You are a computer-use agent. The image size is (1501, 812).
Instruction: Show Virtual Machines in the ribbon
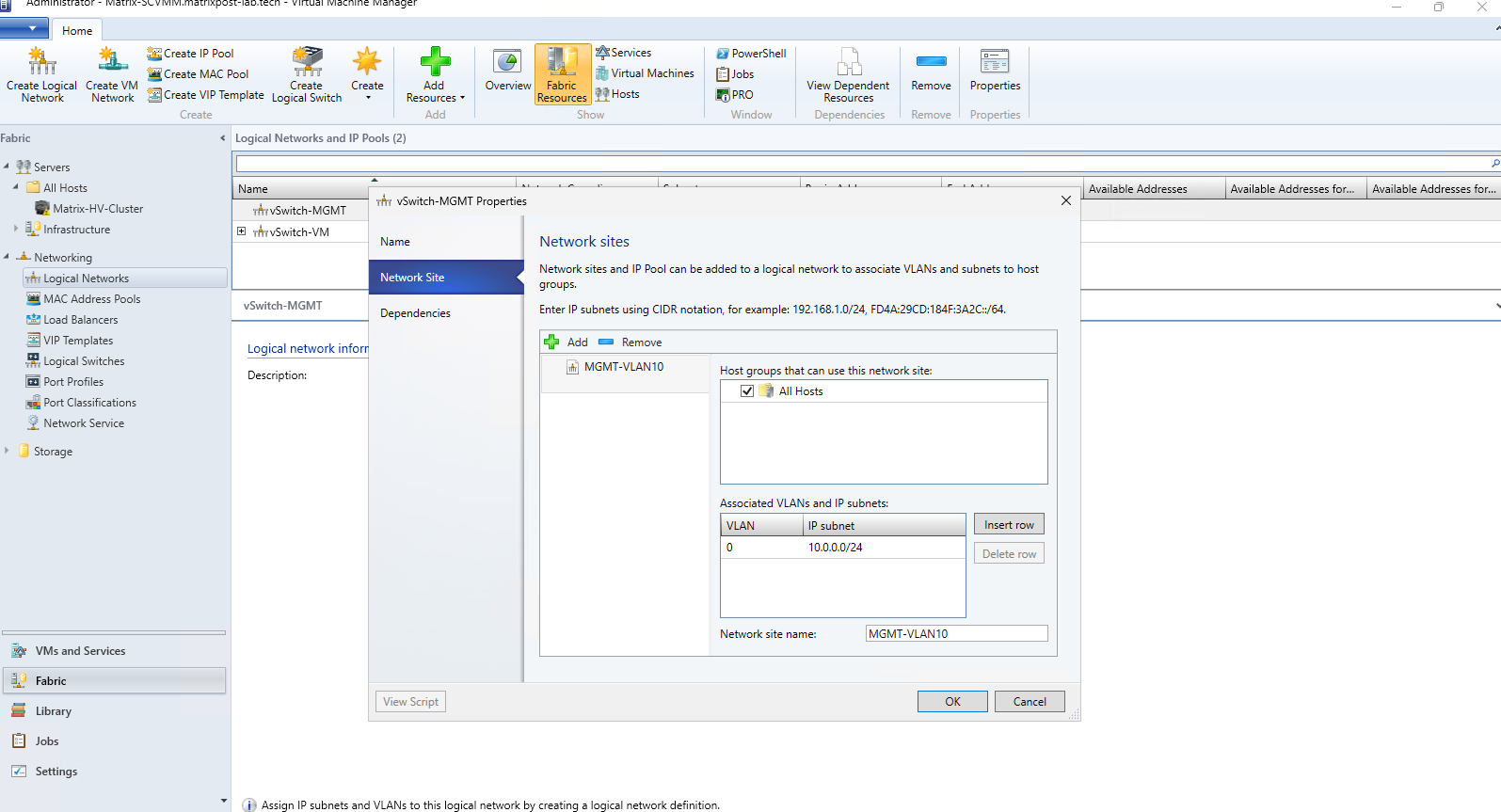tap(645, 73)
